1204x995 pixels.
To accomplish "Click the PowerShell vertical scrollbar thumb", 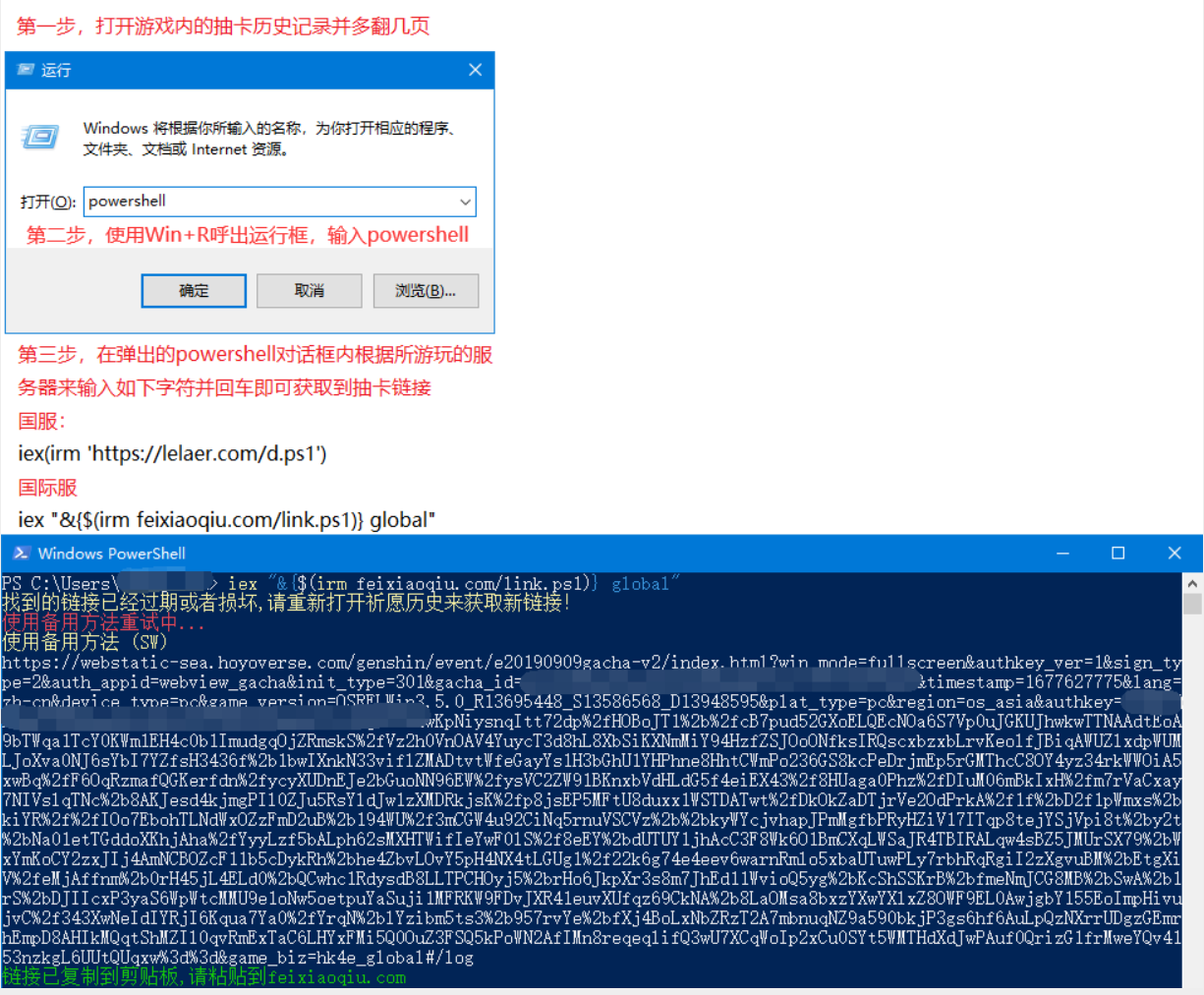I will (1193, 603).
